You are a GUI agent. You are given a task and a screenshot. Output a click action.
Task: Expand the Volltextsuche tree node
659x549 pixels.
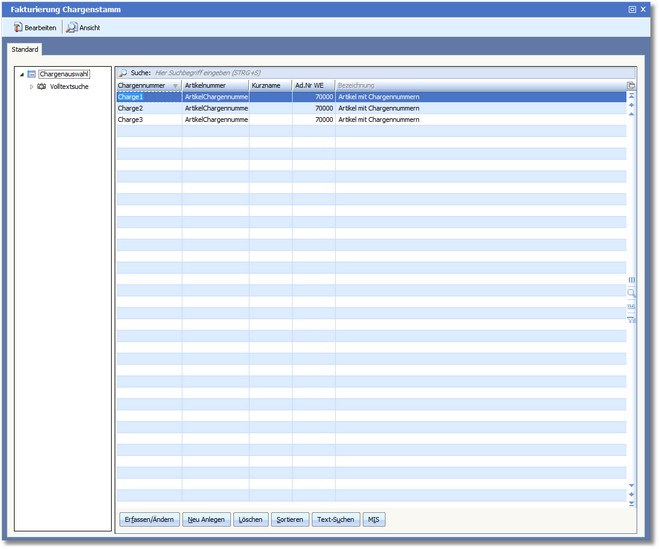31,87
